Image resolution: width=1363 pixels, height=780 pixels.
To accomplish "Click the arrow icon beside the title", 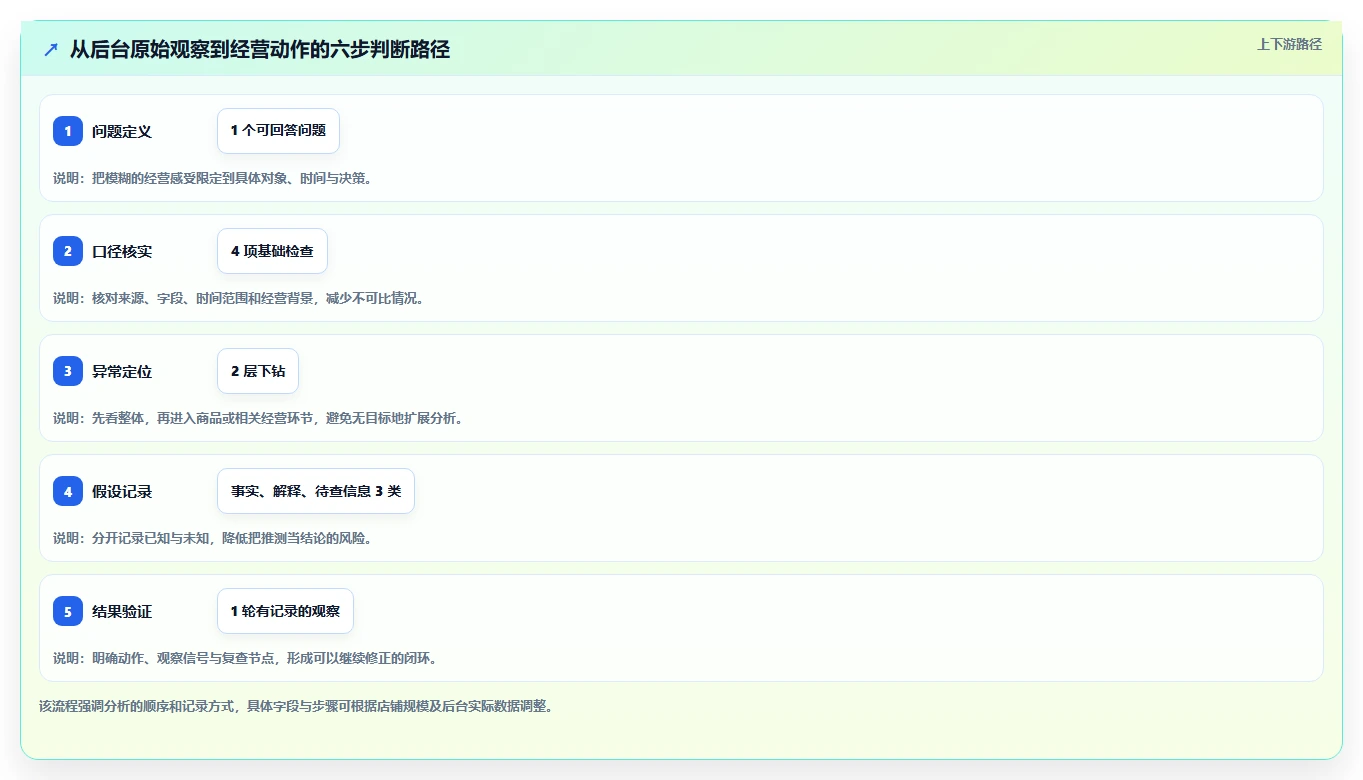I will 51,50.
